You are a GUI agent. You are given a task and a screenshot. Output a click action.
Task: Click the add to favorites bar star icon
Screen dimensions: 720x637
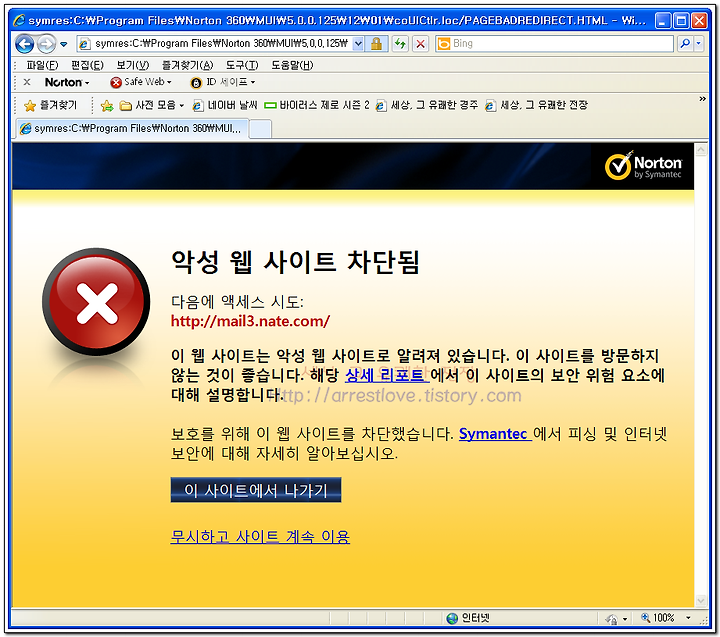tap(107, 106)
